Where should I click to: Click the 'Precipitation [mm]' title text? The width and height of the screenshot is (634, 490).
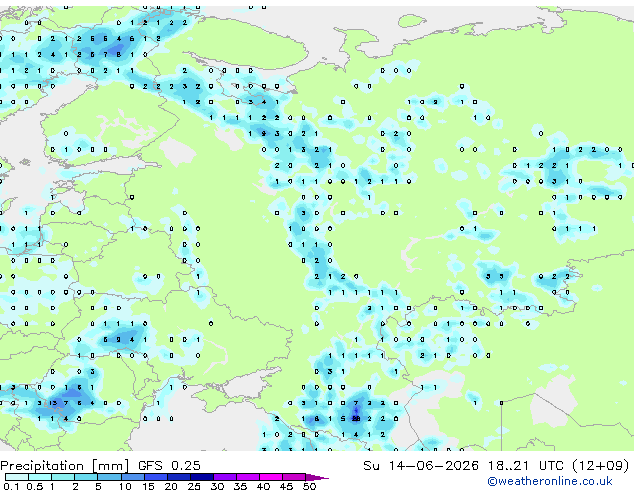click(65, 466)
